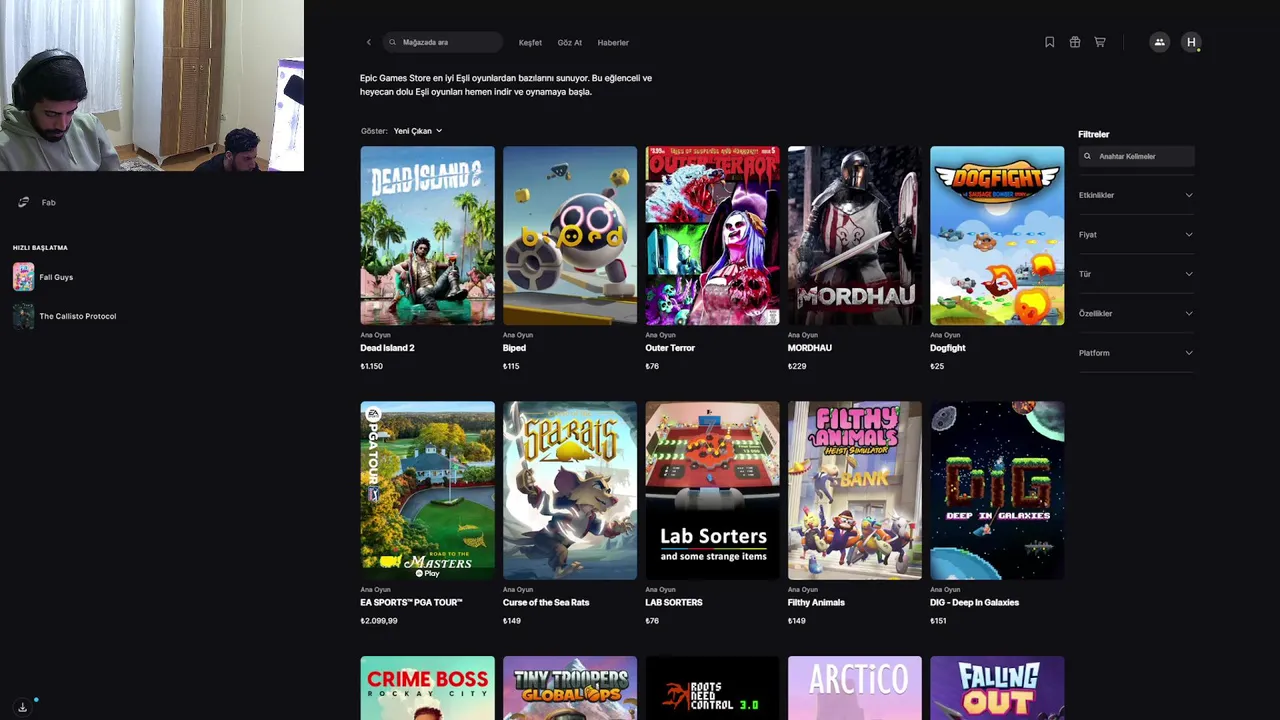Open the EA SPORTS PGA TOUR cover
Screen dimensions: 1280x720
tap(427, 490)
